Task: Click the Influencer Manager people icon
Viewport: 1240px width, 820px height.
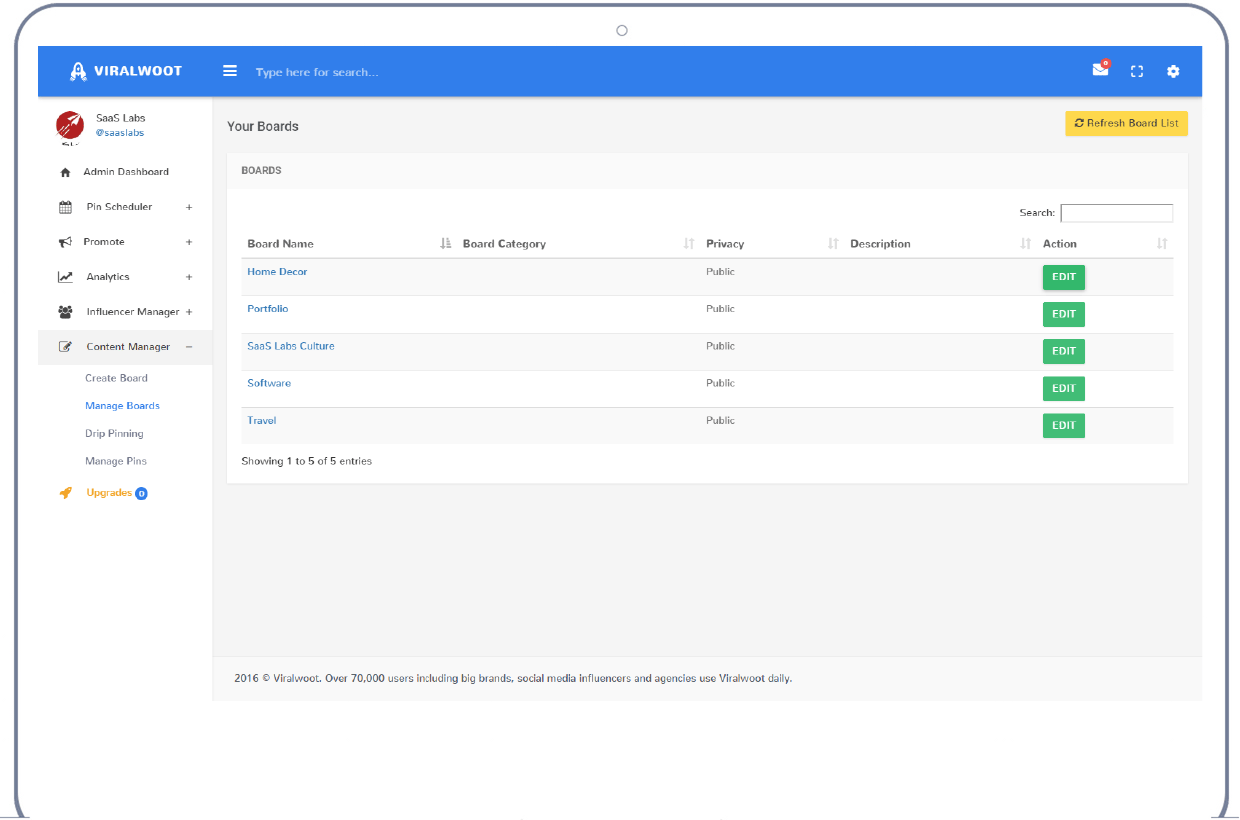Action: click(x=65, y=312)
